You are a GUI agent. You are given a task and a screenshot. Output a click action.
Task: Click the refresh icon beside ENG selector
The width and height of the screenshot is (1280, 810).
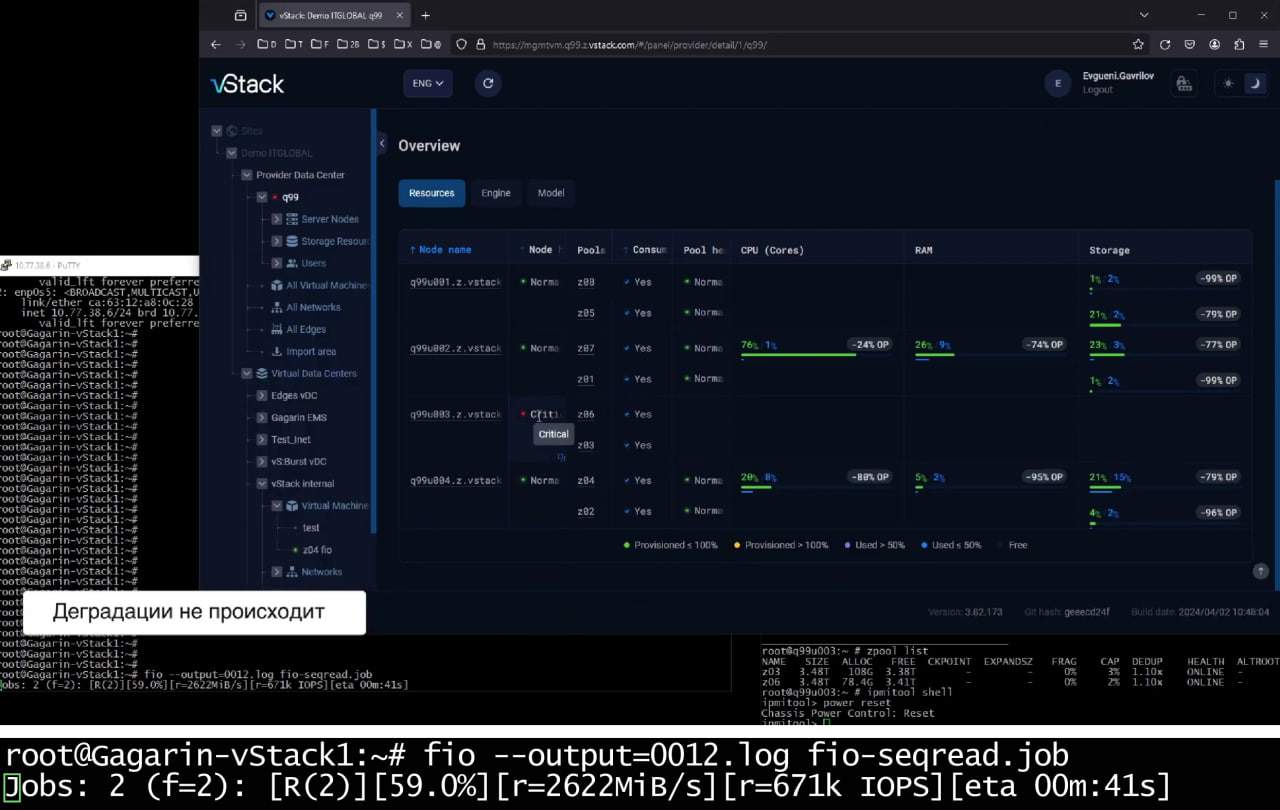click(x=488, y=84)
